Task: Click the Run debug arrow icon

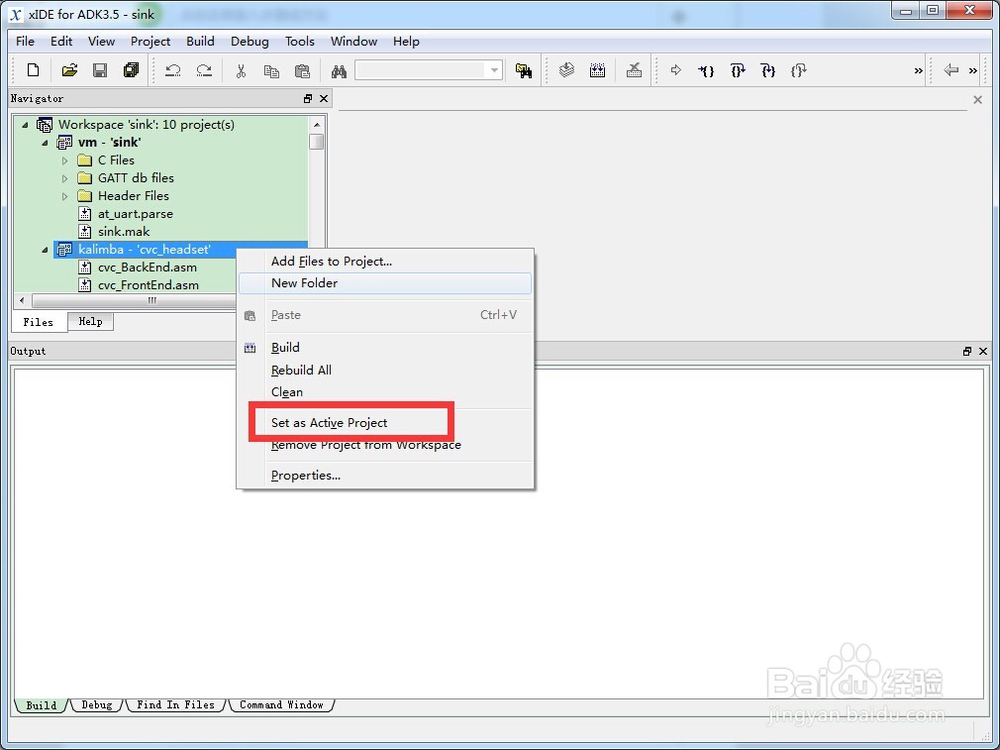Action: tap(675, 70)
